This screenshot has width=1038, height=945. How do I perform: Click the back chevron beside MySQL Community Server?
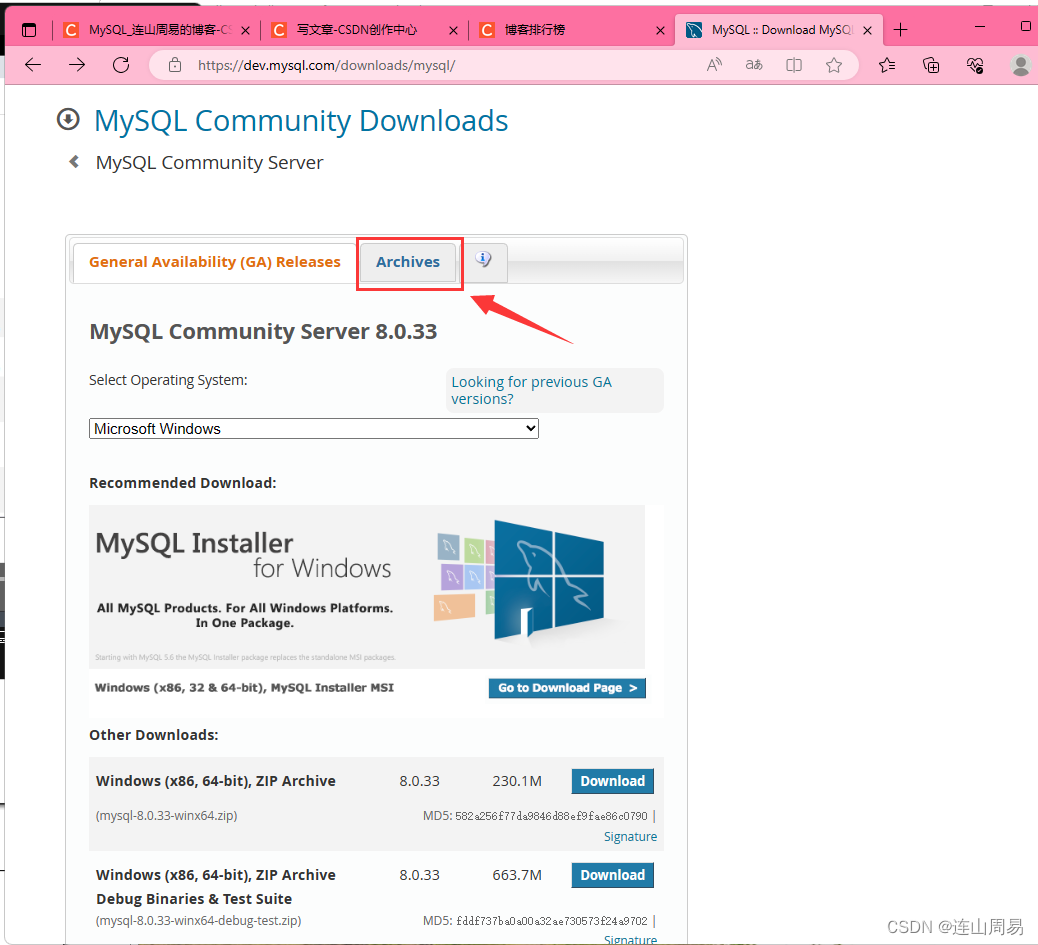click(x=74, y=161)
